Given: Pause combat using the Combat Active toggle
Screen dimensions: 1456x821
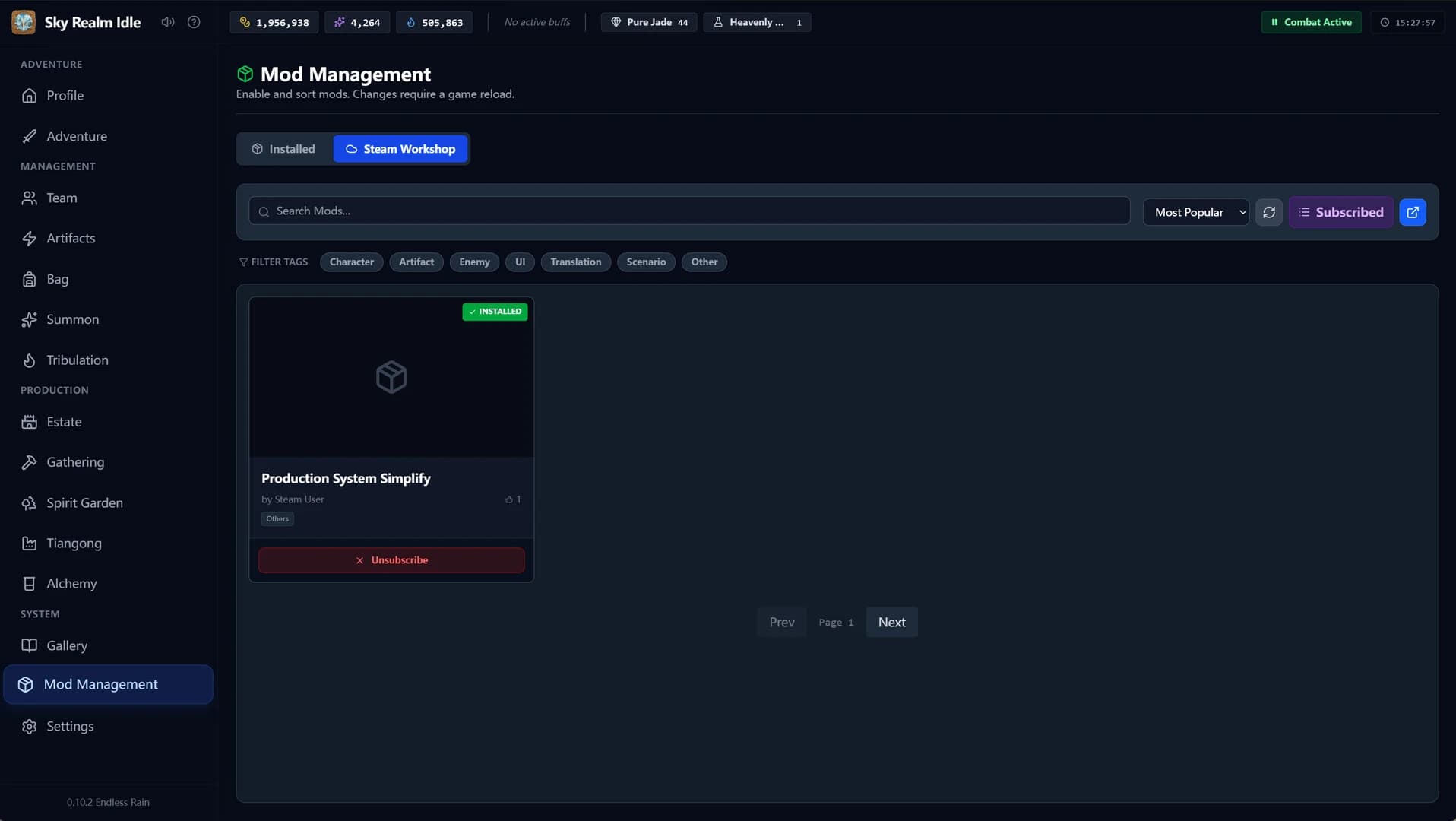Looking at the screenshot, I should point(1310,22).
